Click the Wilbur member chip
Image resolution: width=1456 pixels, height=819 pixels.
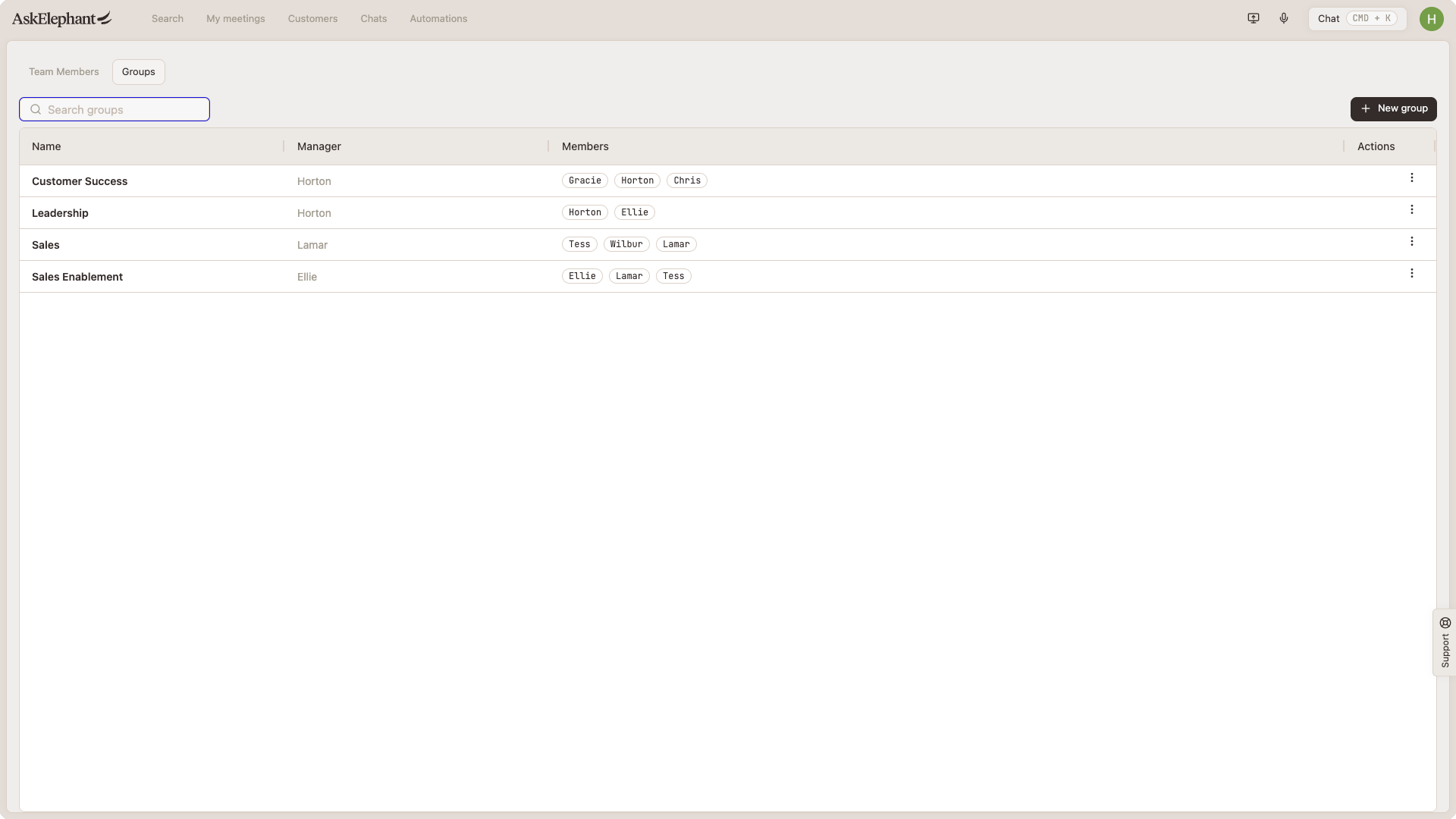point(626,244)
